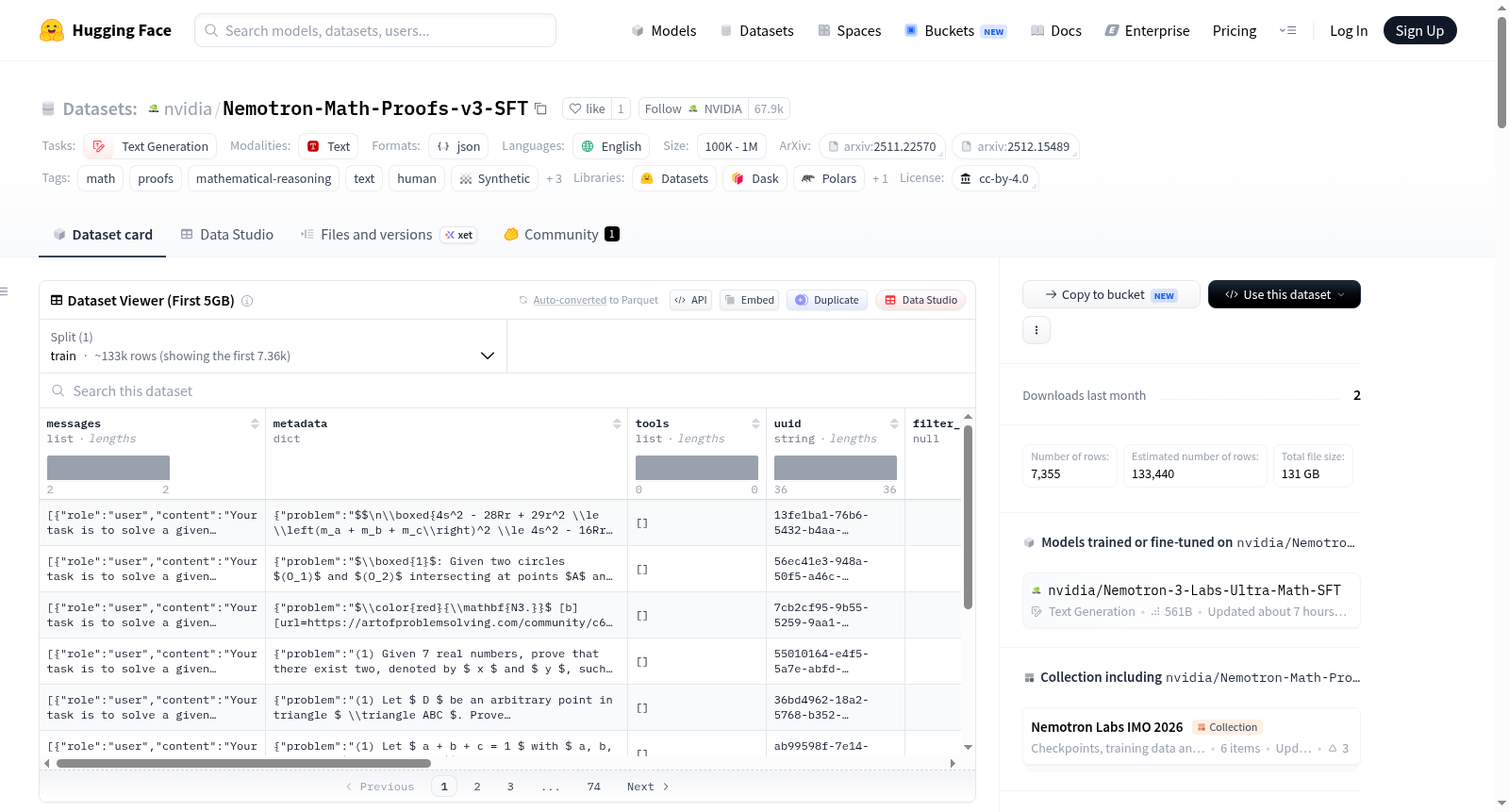Open the Community tab
1509x812 pixels.
(x=561, y=235)
